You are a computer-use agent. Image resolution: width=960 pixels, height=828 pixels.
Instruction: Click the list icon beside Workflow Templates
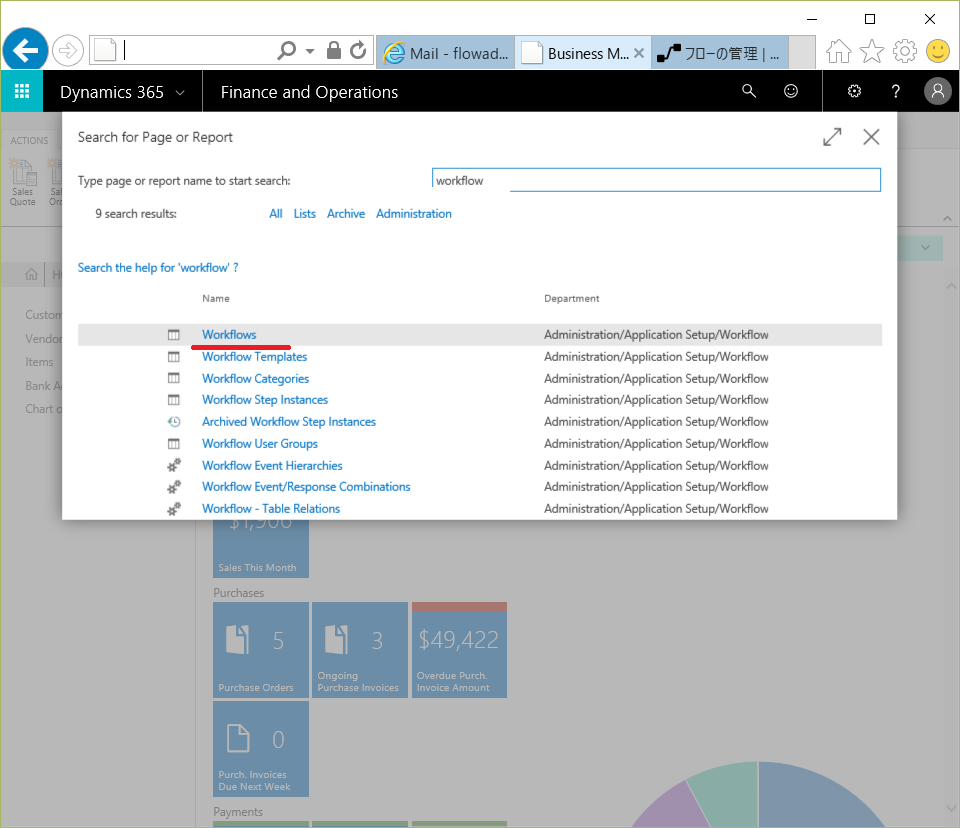click(x=174, y=356)
